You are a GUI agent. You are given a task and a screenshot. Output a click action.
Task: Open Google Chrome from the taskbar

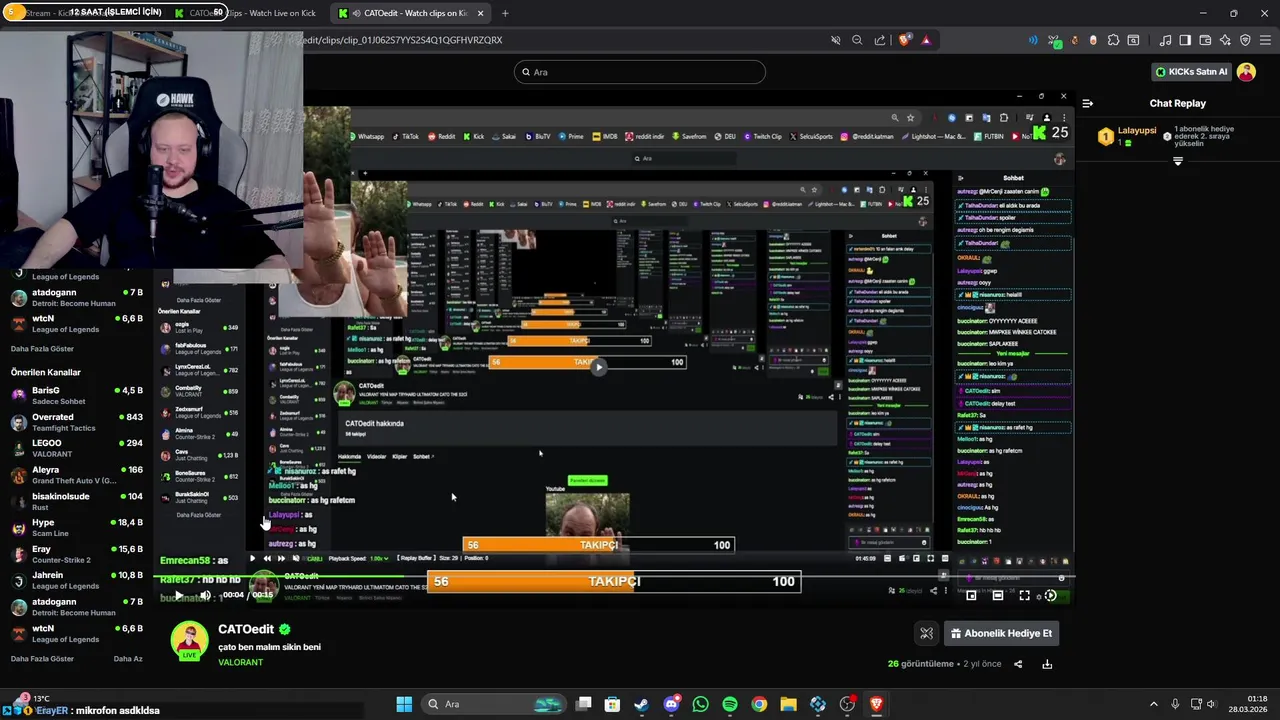[759, 704]
